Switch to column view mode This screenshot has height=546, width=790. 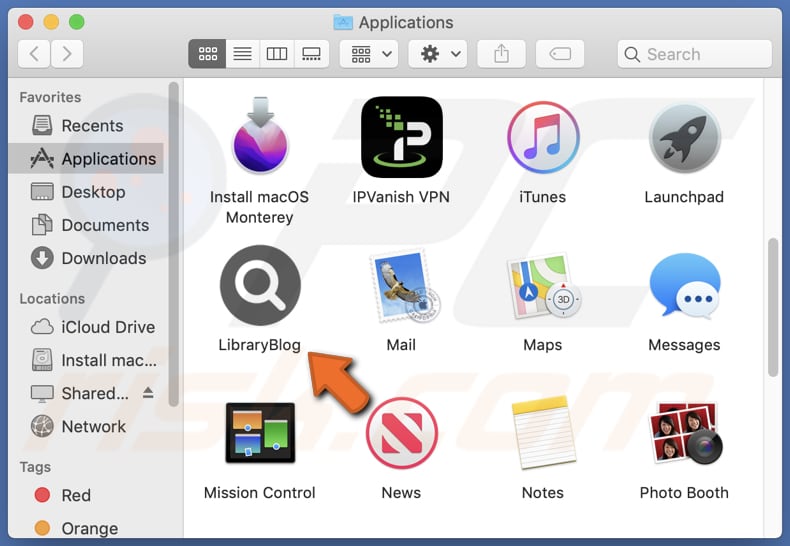pos(277,53)
